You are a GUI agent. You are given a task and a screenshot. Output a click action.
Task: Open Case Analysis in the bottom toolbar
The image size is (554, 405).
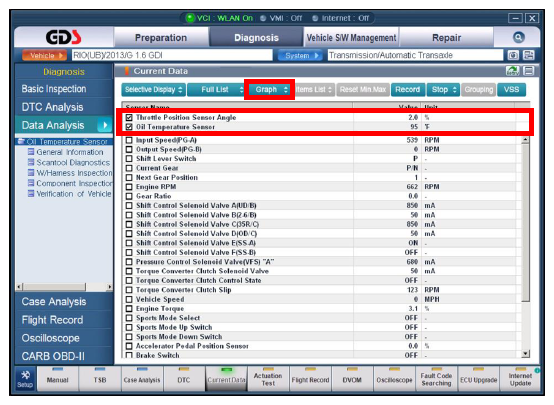tap(142, 379)
